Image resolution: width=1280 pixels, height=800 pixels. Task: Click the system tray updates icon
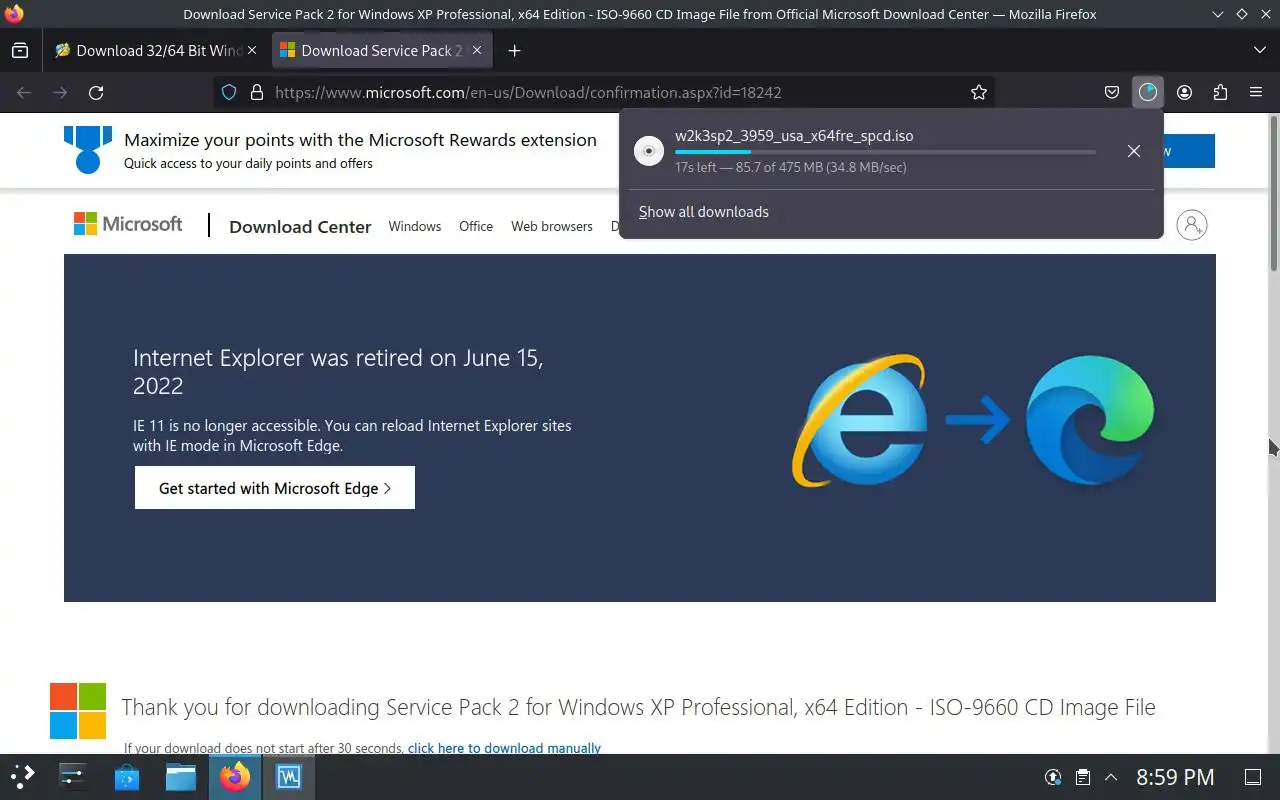(1053, 777)
